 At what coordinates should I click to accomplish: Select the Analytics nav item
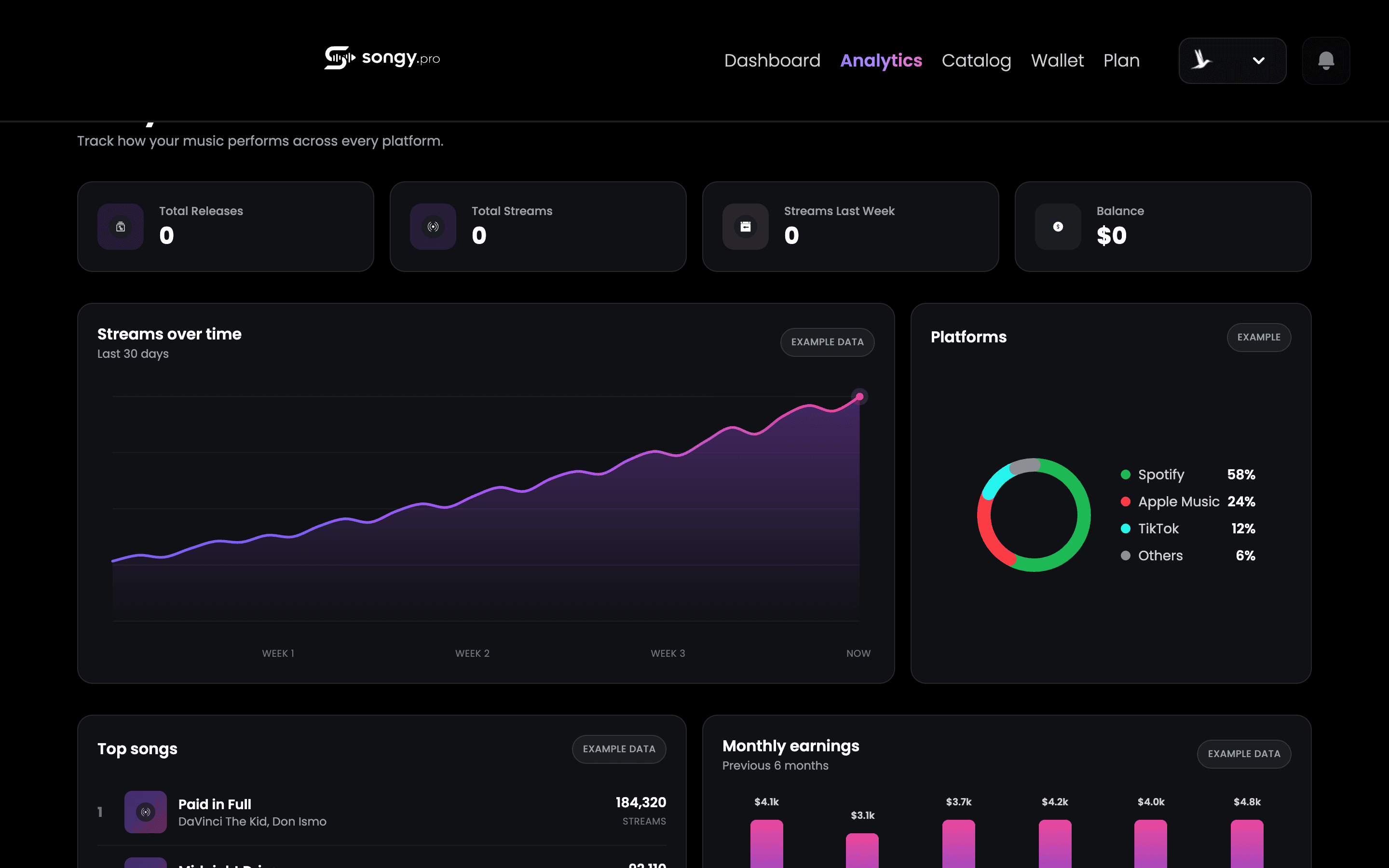point(881,60)
